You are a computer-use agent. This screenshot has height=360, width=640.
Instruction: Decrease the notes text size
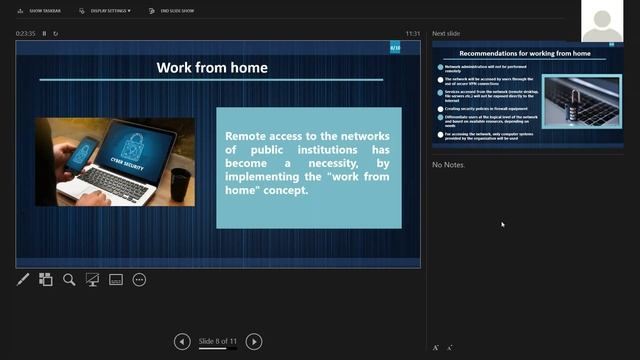point(449,348)
